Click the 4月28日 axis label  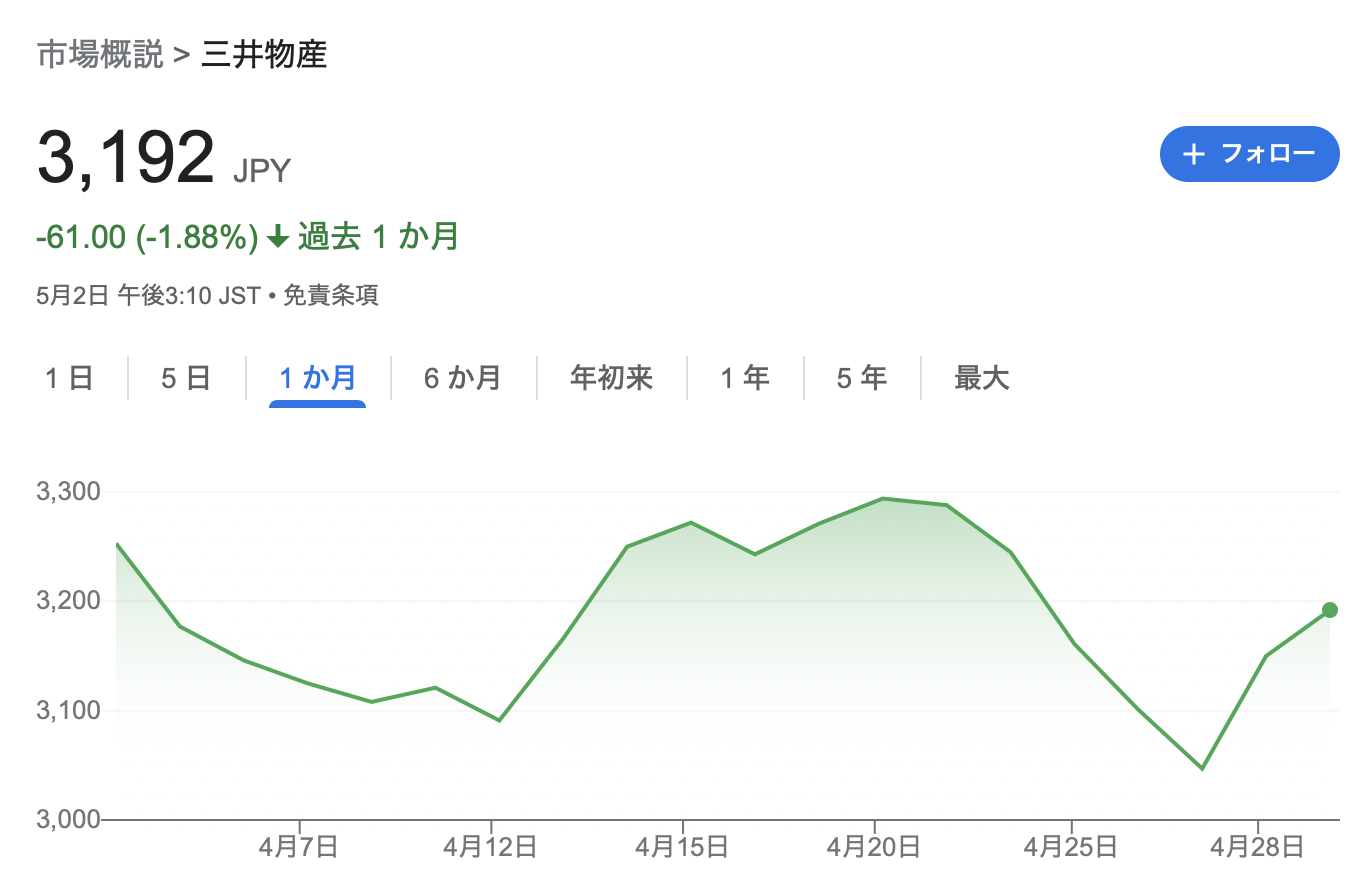click(1257, 848)
